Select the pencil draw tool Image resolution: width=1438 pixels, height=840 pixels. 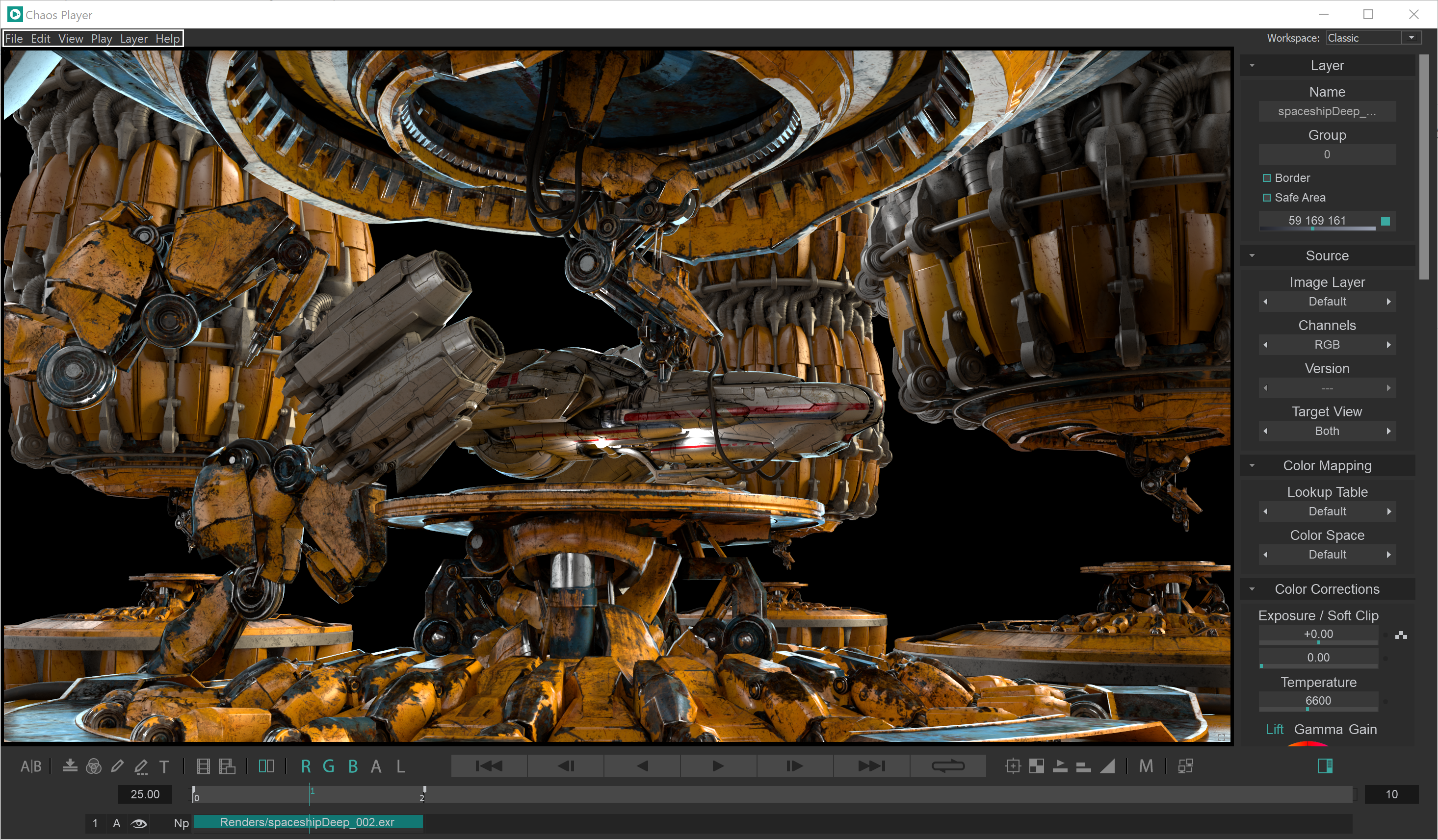[117, 766]
